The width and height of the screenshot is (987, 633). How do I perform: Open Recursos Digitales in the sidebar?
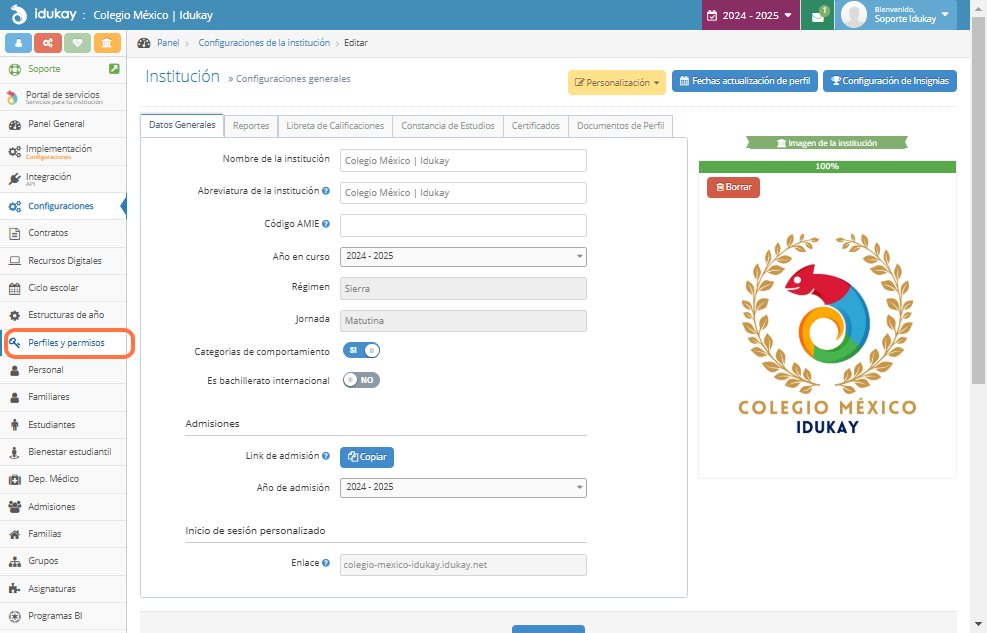click(63, 260)
